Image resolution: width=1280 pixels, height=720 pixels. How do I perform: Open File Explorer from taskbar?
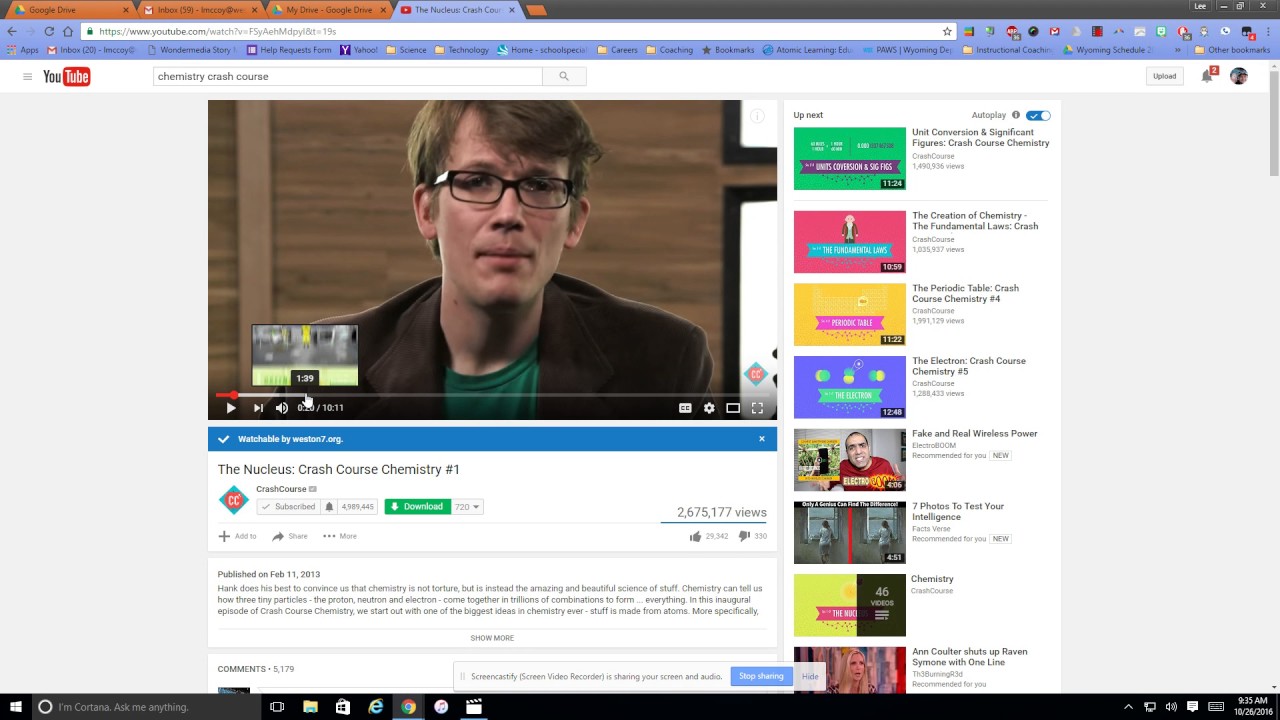click(310, 707)
